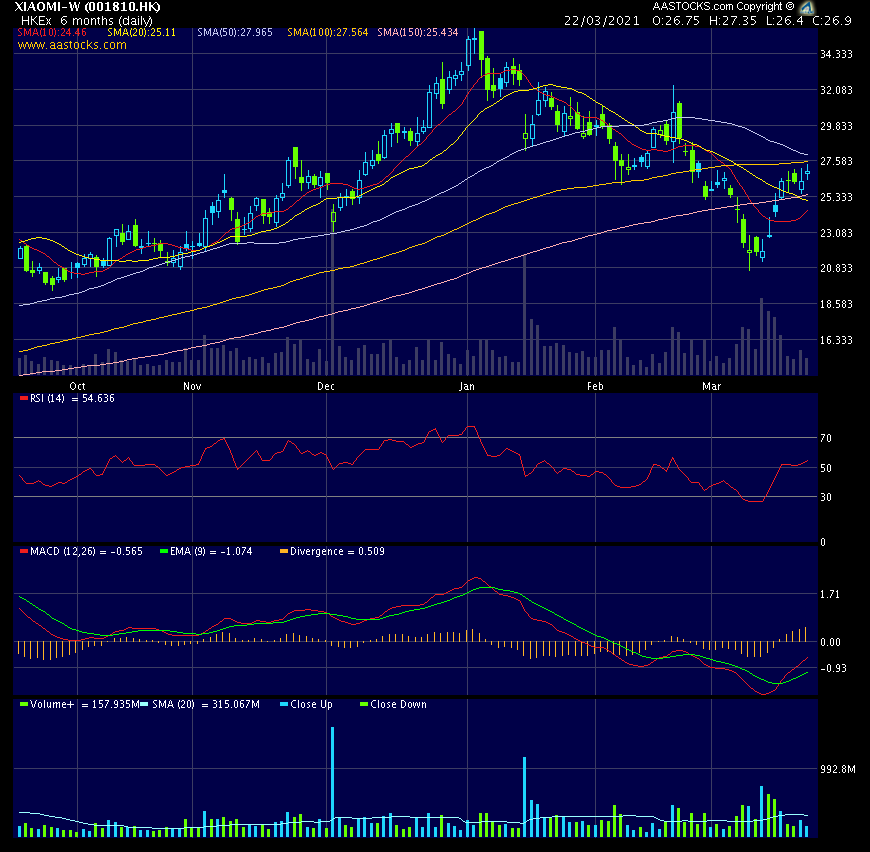
Task: Click the Feb month label on time axis
Action: (595, 386)
